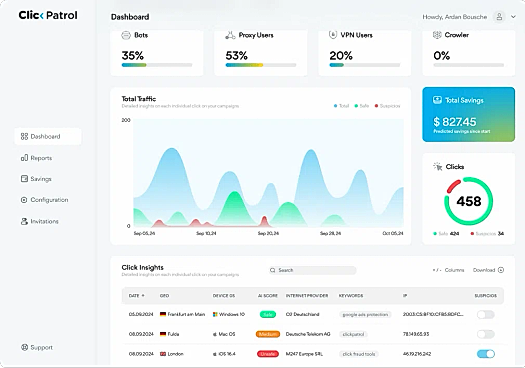Open Reports in the sidebar
The height and width of the screenshot is (368, 525).
click(x=36, y=158)
